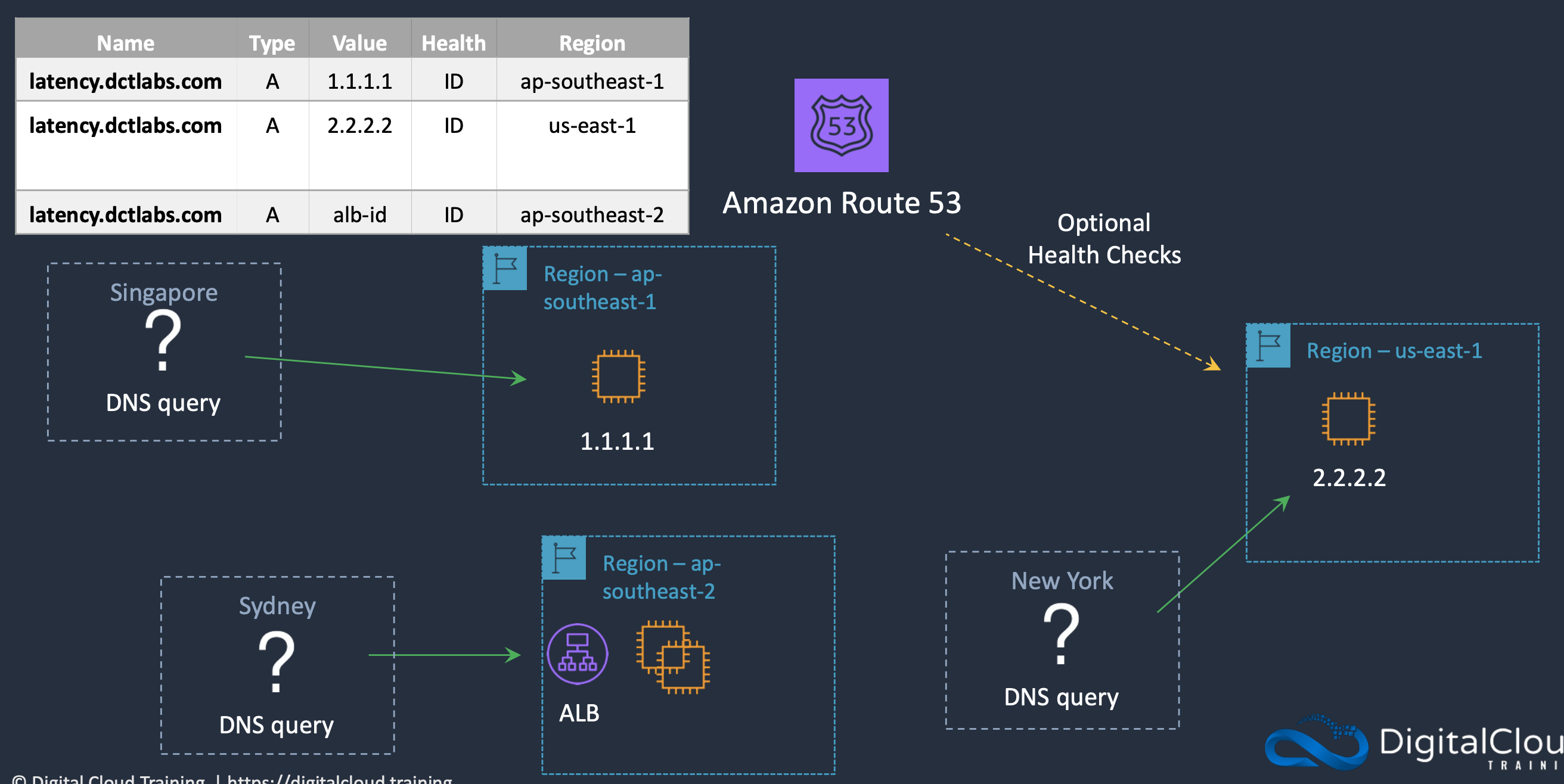Select the table cell with value 1.1.1.1
Viewport: 1564px width, 784px height.
(x=359, y=81)
